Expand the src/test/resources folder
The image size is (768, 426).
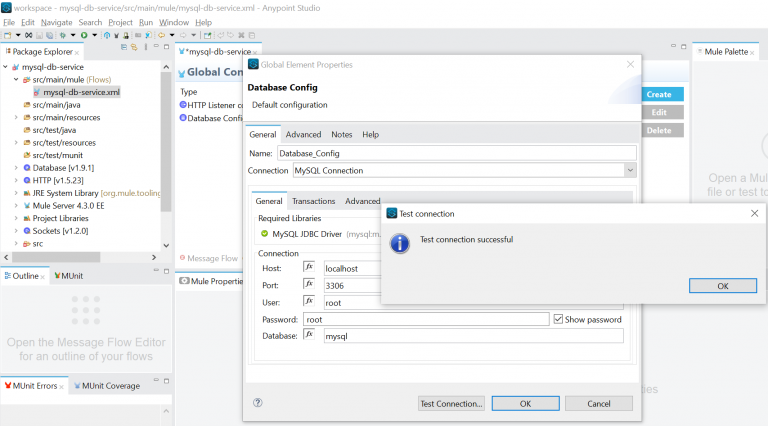pos(16,143)
